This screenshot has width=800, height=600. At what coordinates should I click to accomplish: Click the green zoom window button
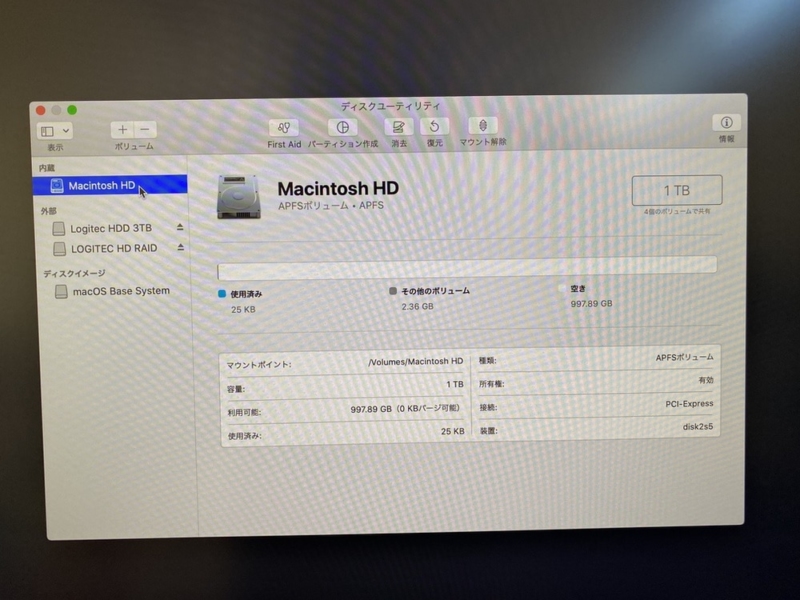coord(72,110)
